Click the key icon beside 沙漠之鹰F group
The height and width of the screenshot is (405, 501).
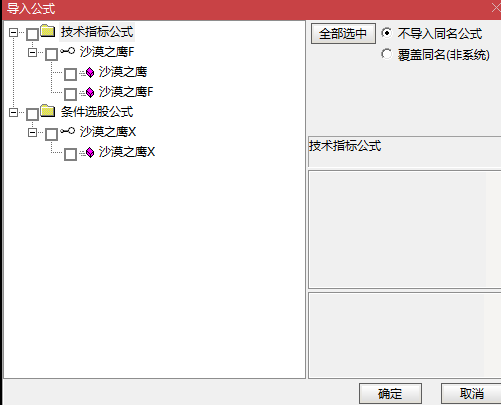pos(67,51)
